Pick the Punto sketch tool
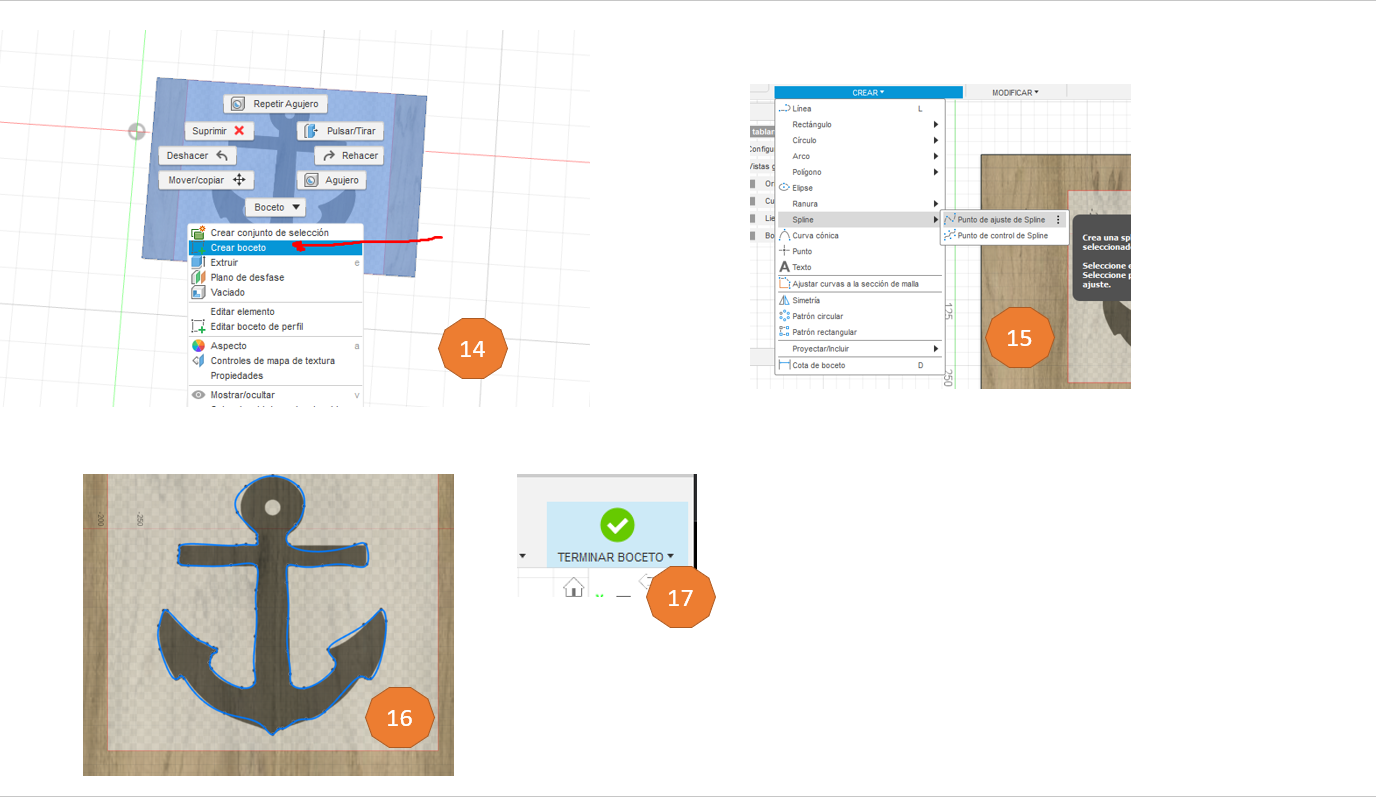This screenshot has width=1376, height=797. click(x=859, y=252)
